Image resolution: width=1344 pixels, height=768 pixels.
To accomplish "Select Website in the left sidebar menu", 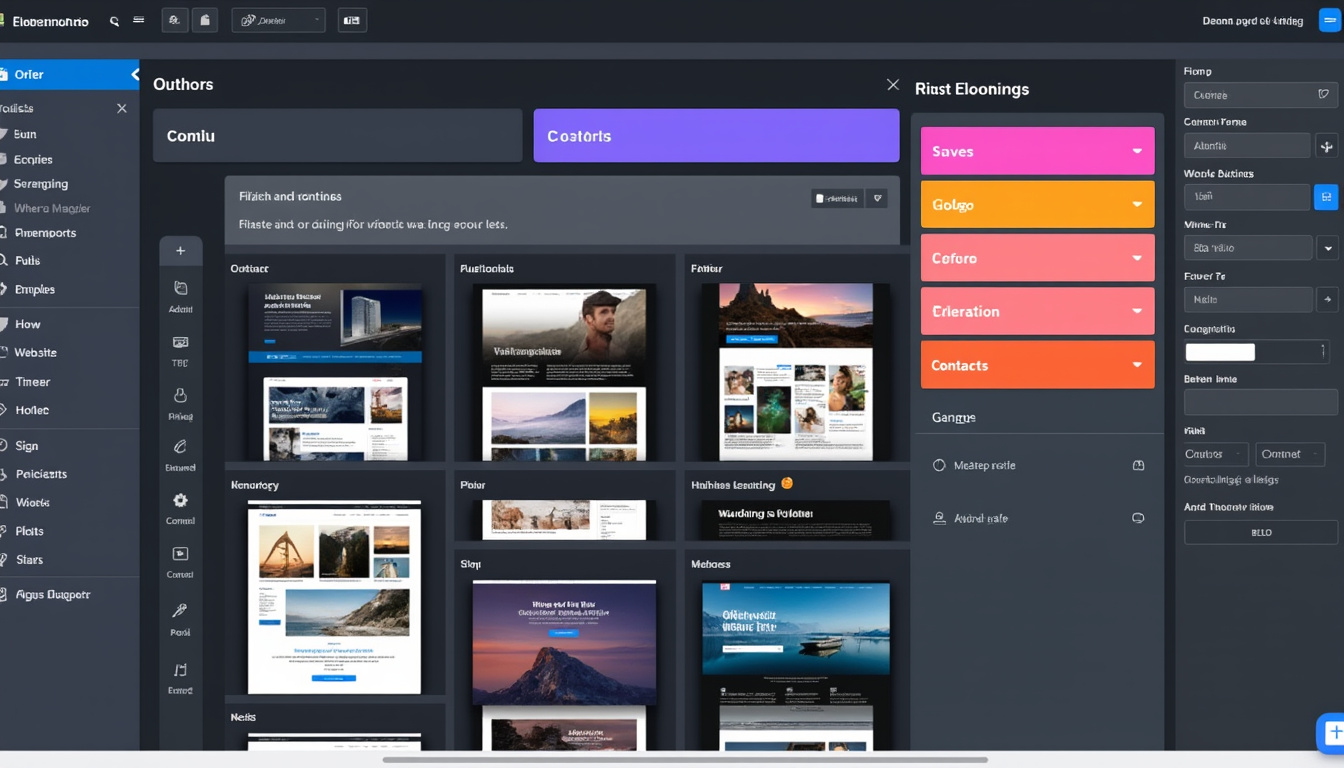I will 35,352.
